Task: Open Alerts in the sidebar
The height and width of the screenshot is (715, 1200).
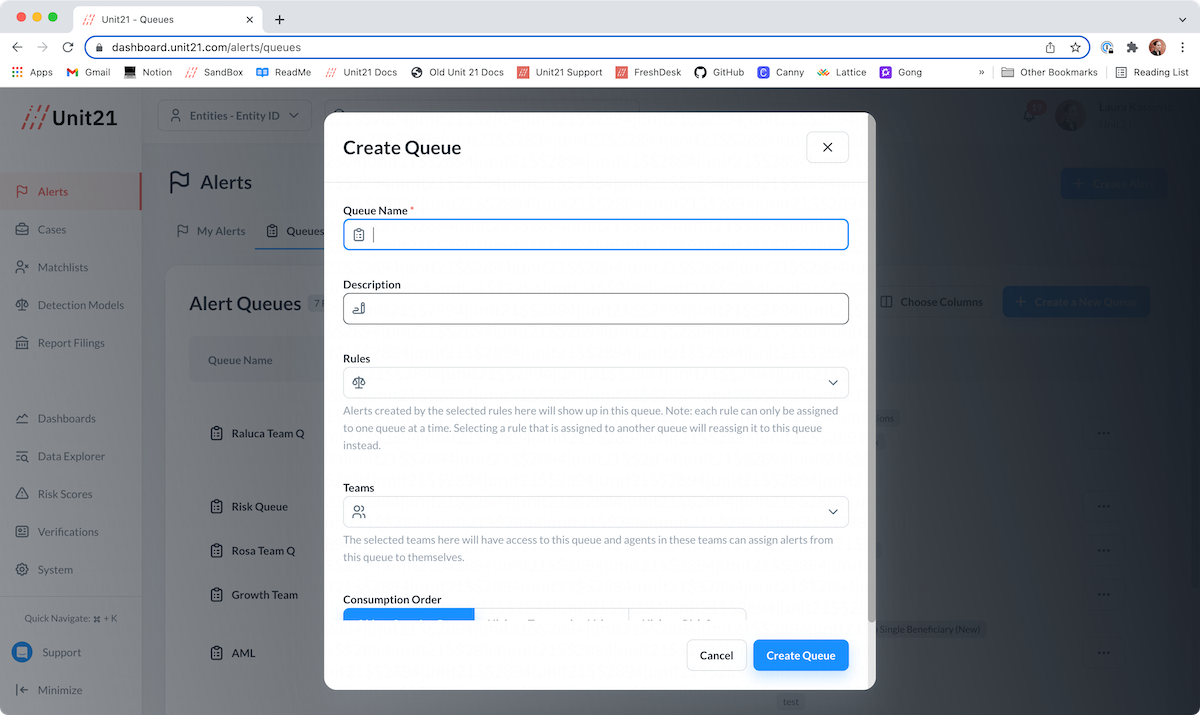Action: (x=70, y=192)
